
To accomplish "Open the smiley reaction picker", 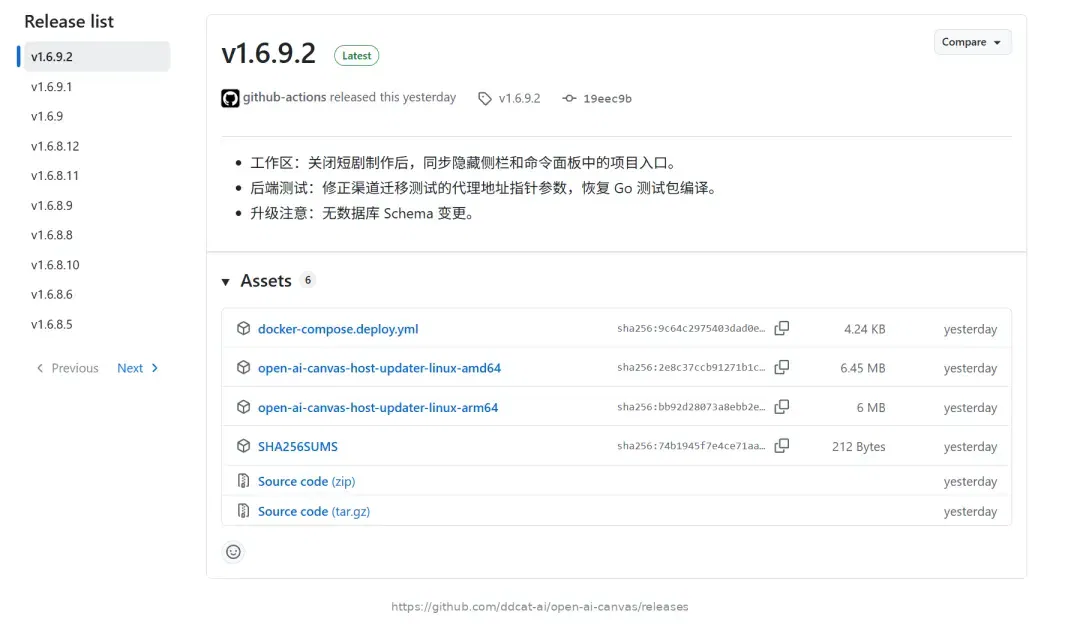I will coord(233,551).
